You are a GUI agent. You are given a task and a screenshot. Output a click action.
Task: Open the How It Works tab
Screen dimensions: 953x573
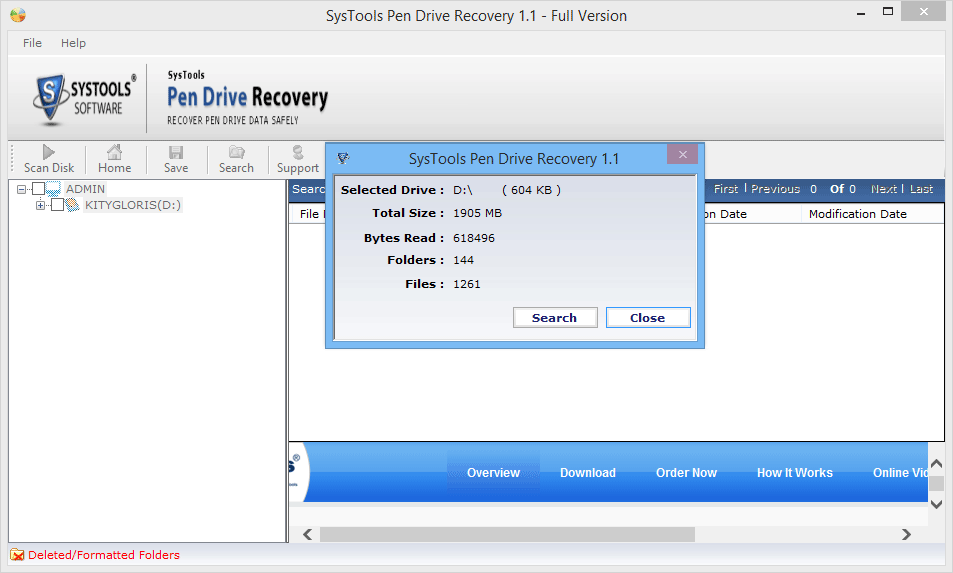pyautogui.click(x=794, y=473)
